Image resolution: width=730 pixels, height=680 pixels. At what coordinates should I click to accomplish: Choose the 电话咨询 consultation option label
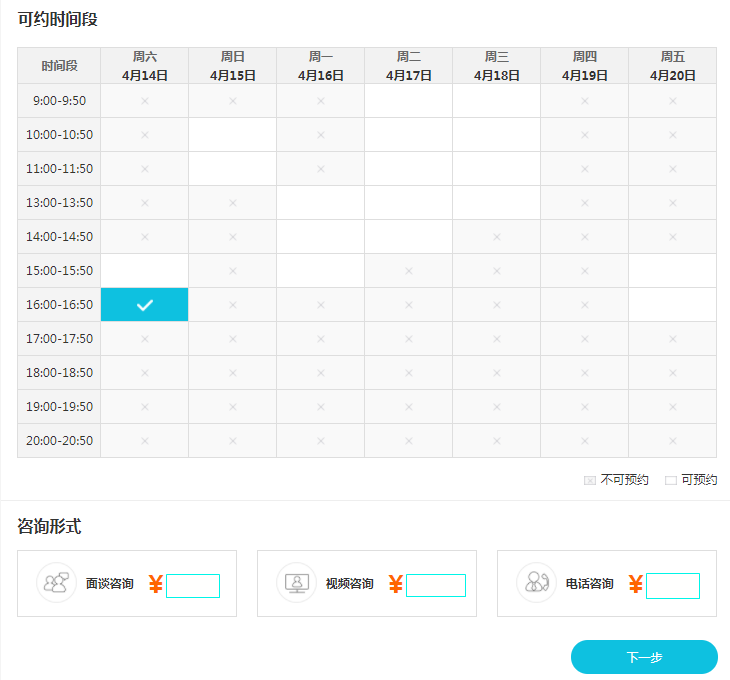pos(589,584)
